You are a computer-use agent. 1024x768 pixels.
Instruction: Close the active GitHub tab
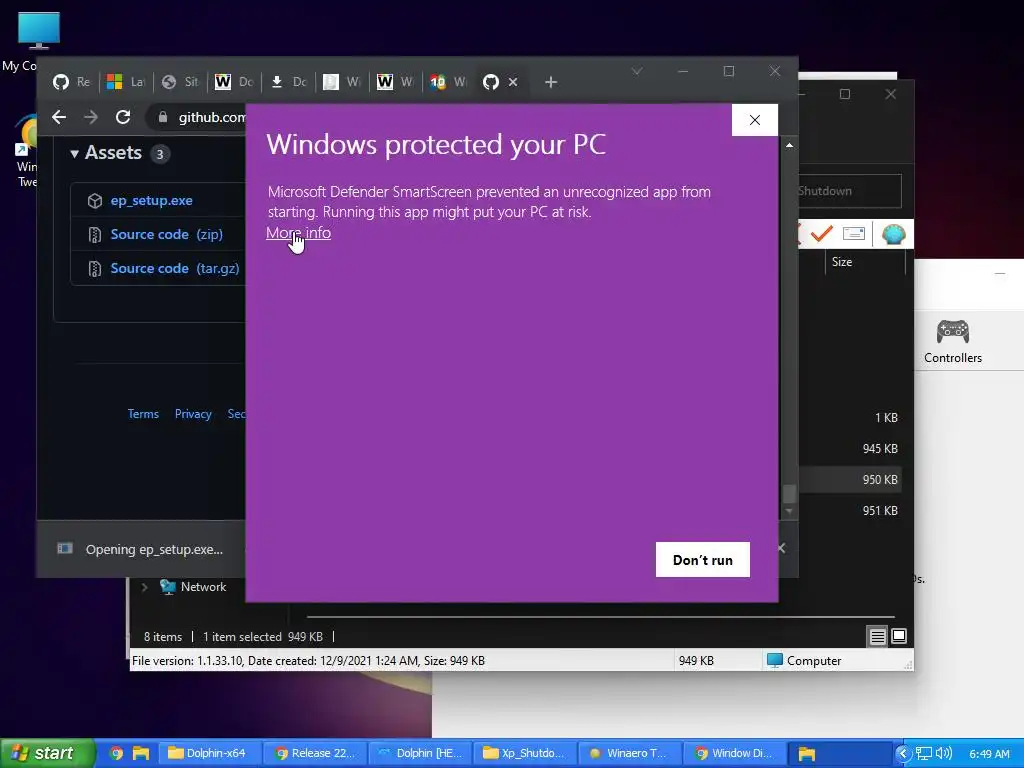(513, 82)
